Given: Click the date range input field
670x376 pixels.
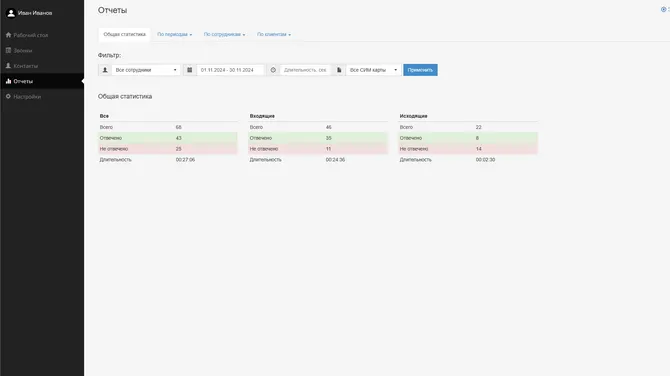Looking at the screenshot, I should point(230,70).
